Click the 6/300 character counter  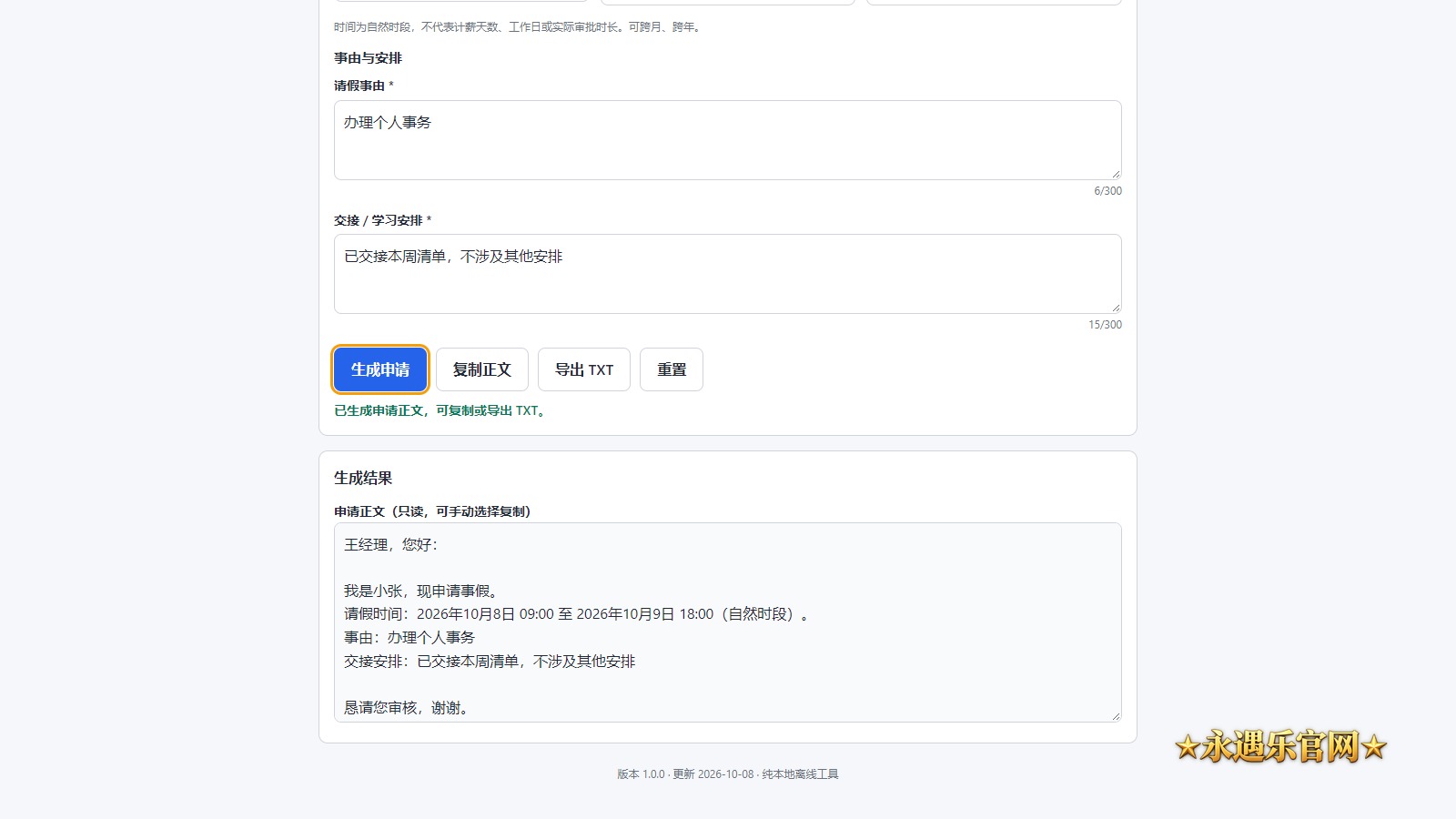click(1107, 191)
